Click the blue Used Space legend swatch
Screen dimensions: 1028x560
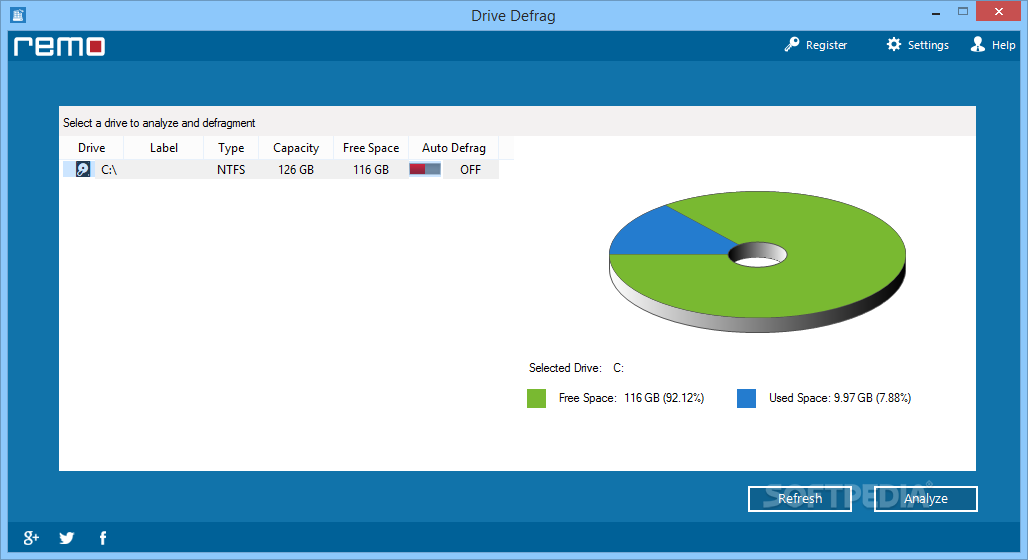click(746, 398)
